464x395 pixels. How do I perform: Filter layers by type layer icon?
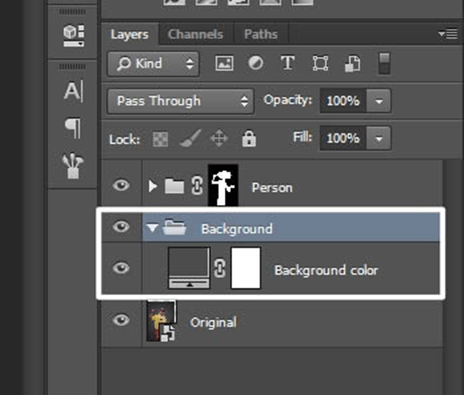pyautogui.click(x=287, y=63)
